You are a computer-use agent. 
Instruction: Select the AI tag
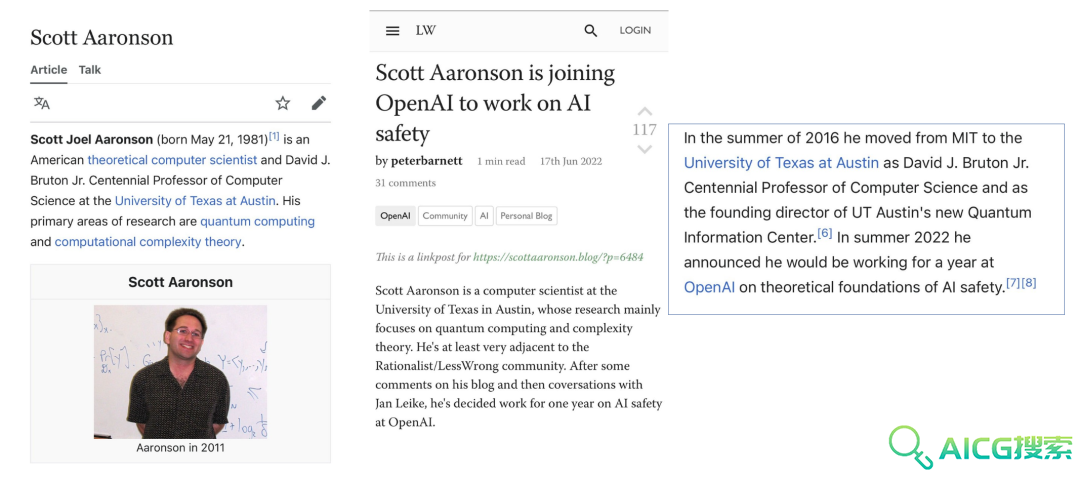(484, 216)
